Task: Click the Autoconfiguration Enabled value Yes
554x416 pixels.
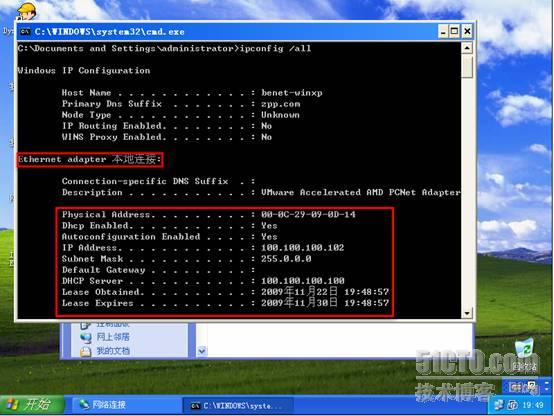Action: click(269, 236)
